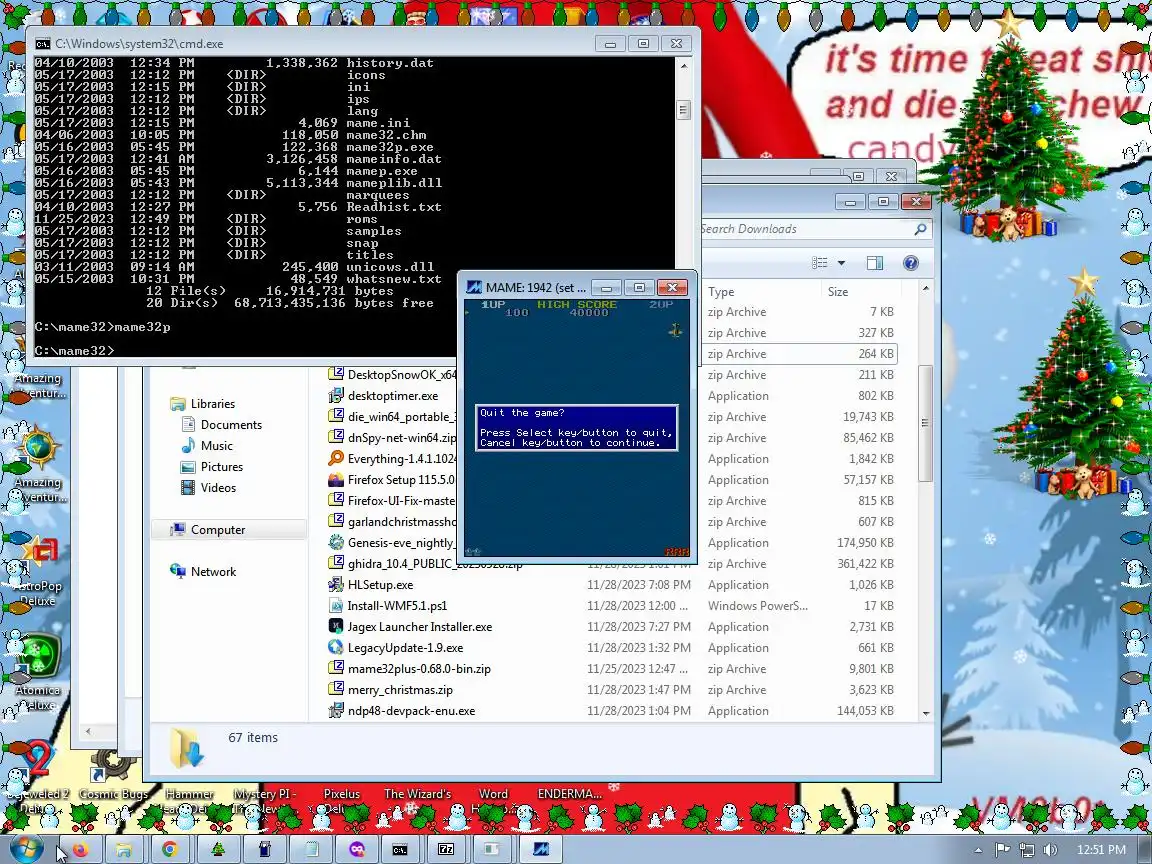This screenshot has width=1152, height=864.
Task: Select Libraries in navigation pane
Action: click(202, 403)
